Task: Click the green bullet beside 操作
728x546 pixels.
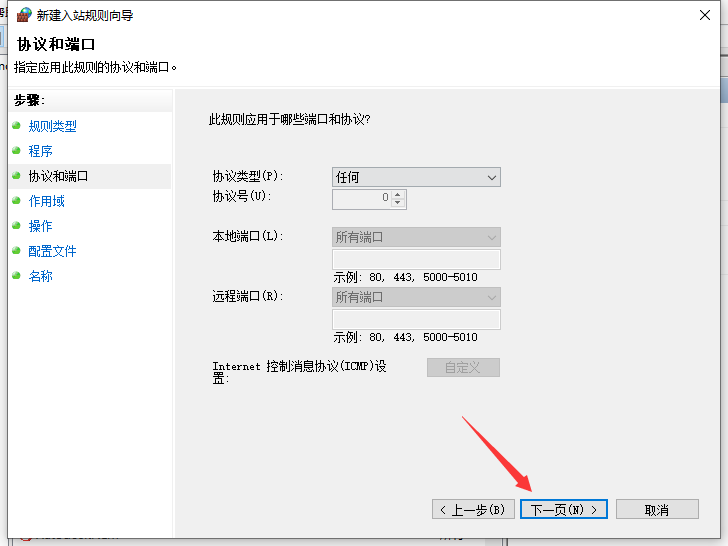Action: tap(17, 226)
